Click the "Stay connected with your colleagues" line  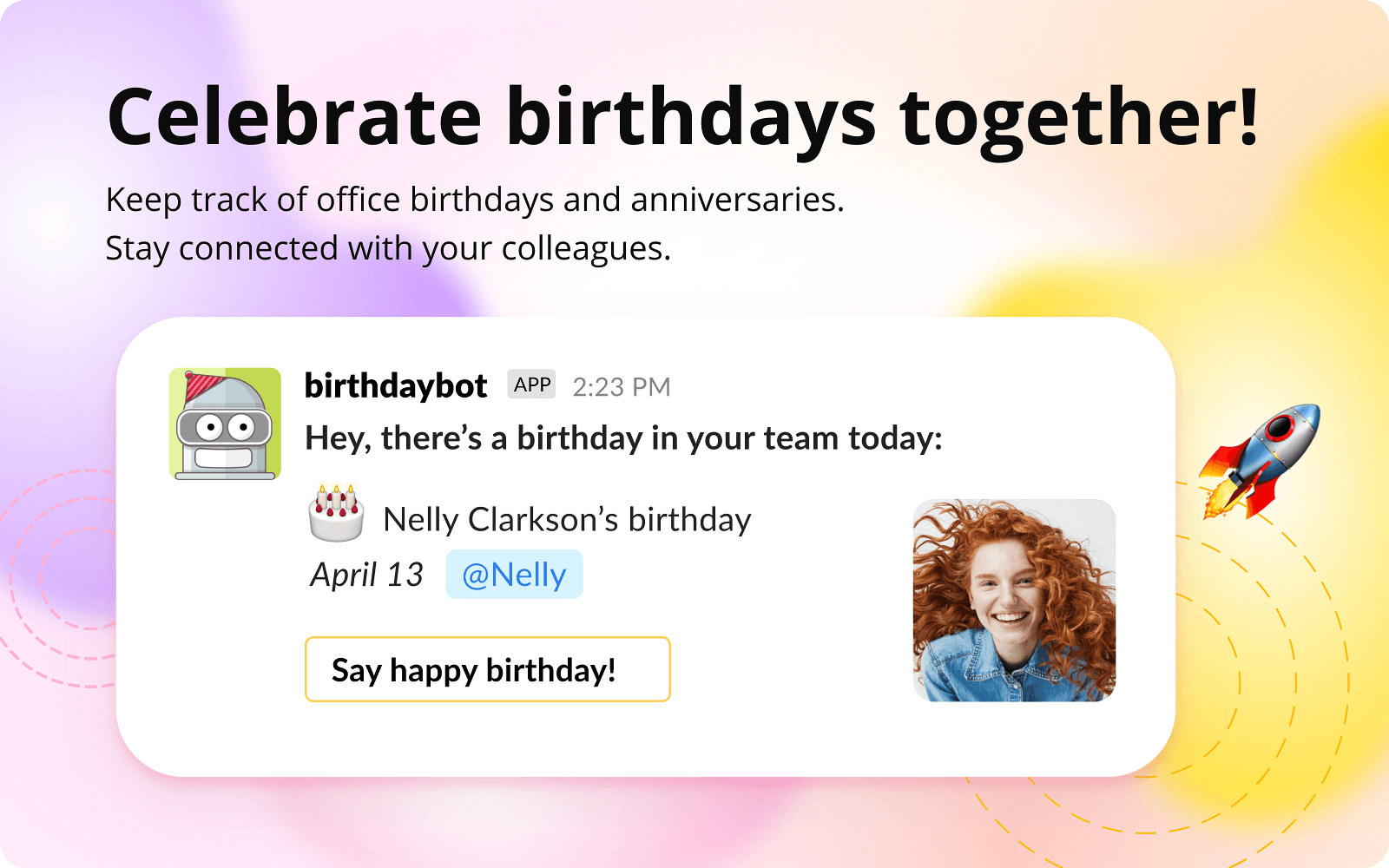(x=388, y=249)
